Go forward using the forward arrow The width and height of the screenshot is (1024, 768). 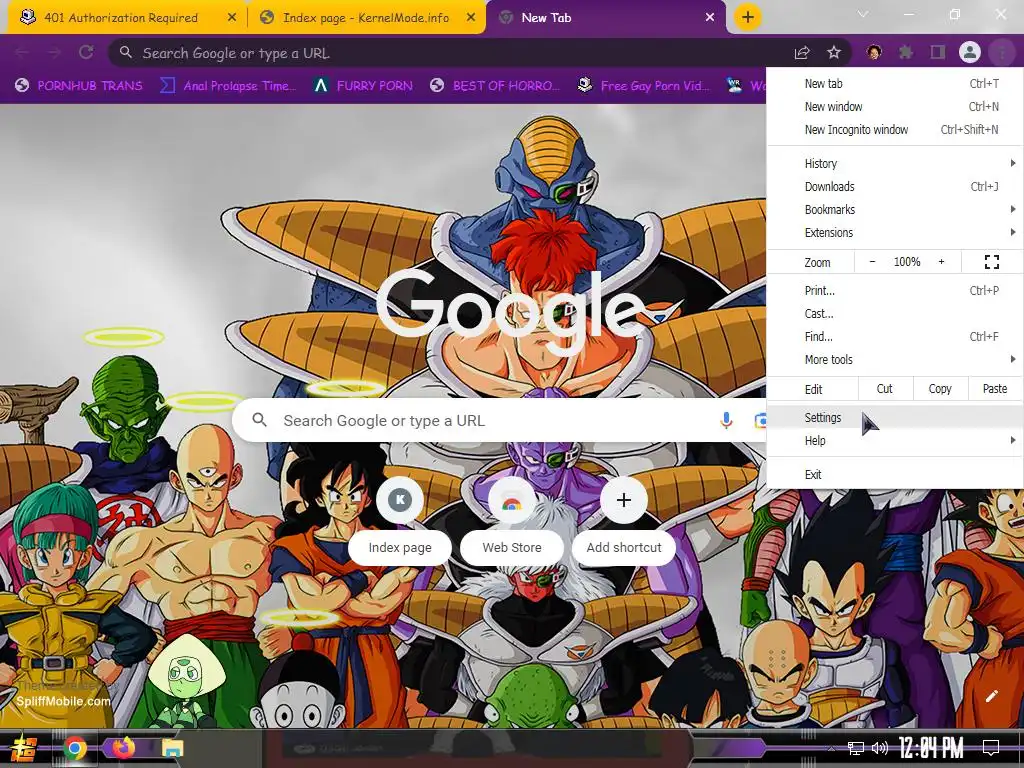tap(54, 52)
